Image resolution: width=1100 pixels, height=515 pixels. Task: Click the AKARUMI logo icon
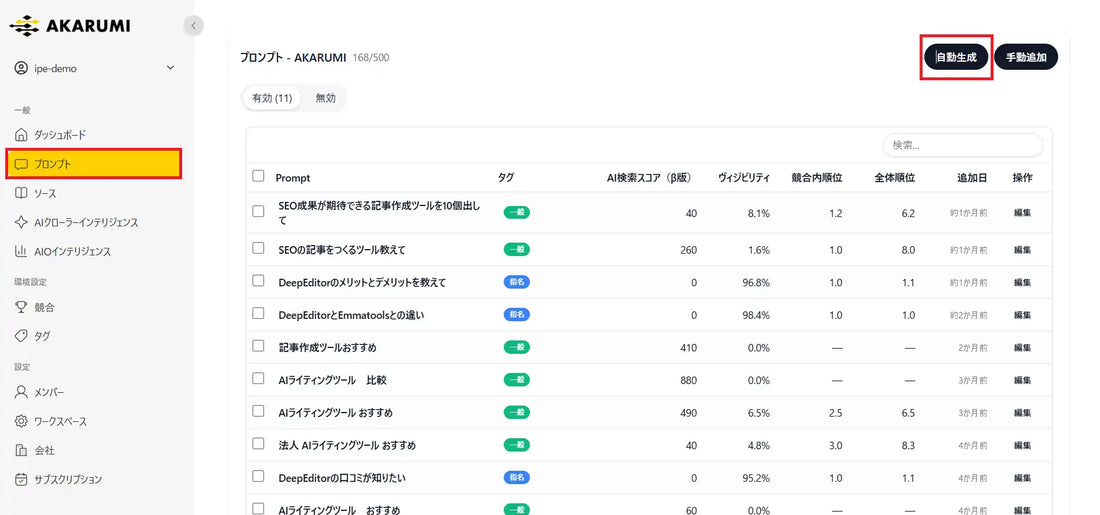[25, 26]
